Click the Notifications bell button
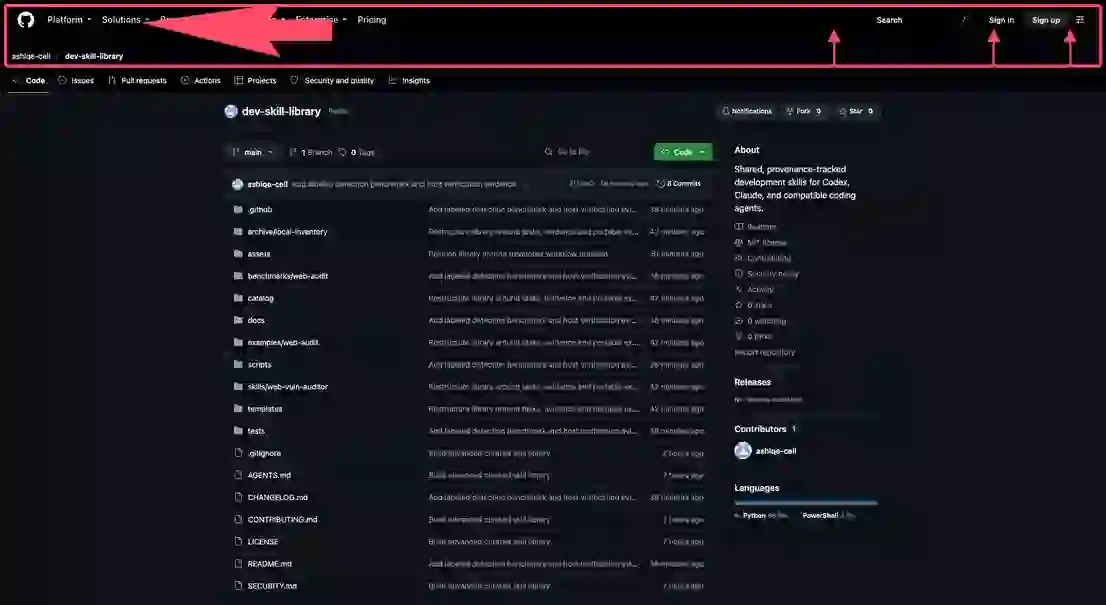The width and height of the screenshot is (1106, 605). pos(746,111)
